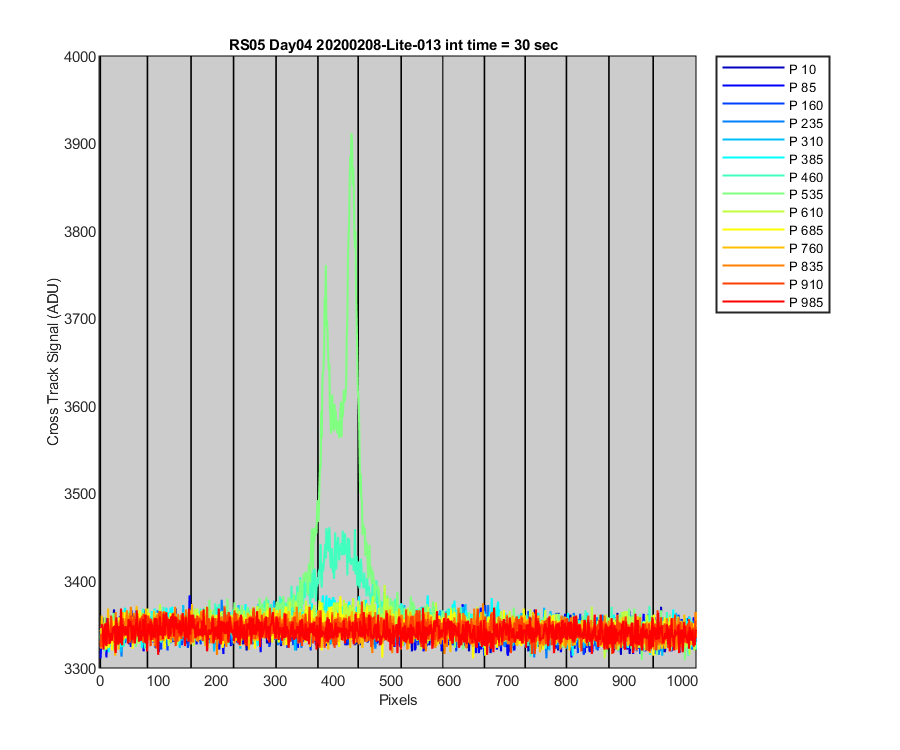
Task: Click legend entry P 760
Action: tap(773, 248)
